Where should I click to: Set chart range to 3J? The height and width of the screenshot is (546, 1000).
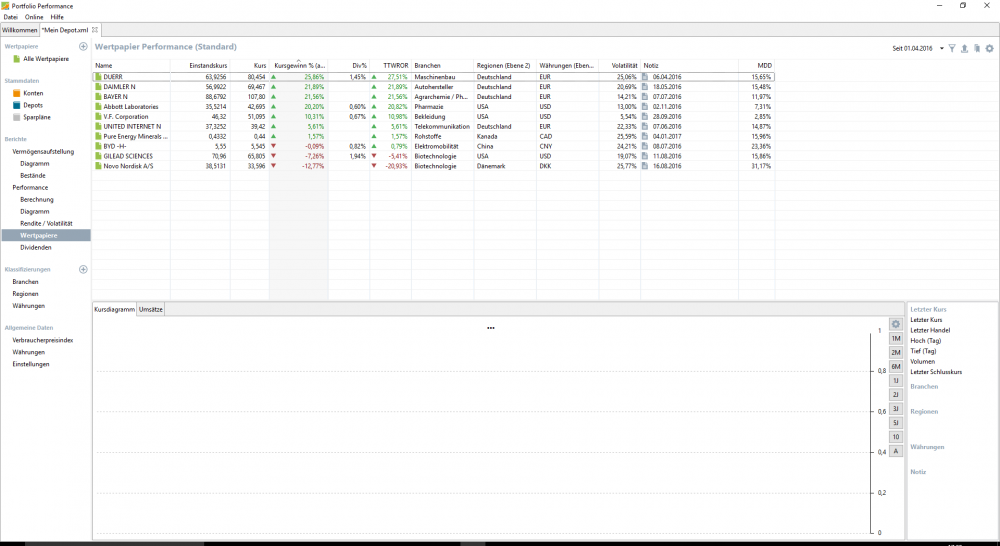(x=895, y=409)
